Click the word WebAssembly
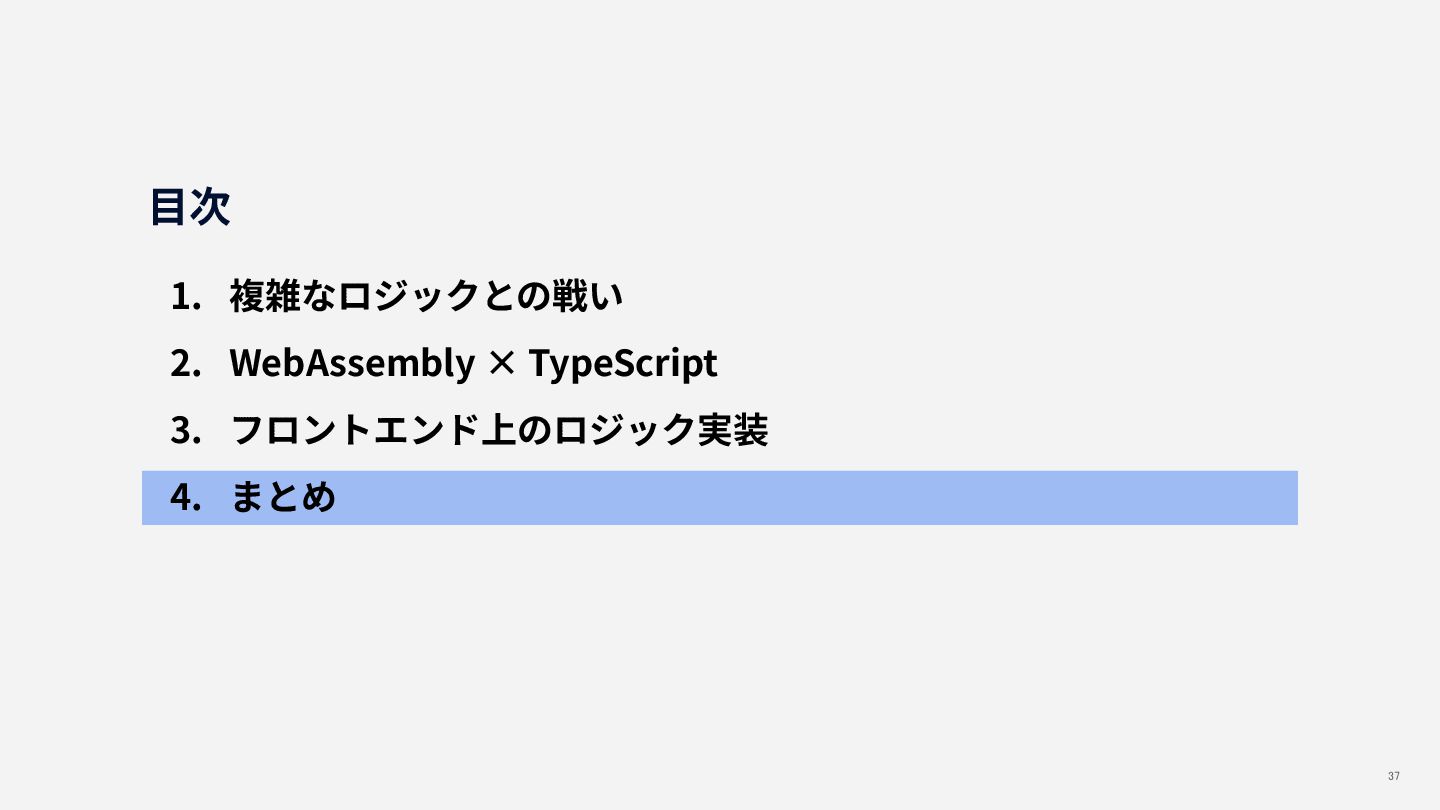Image resolution: width=1440 pixels, height=810 pixels. pyautogui.click(x=352, y=364)
